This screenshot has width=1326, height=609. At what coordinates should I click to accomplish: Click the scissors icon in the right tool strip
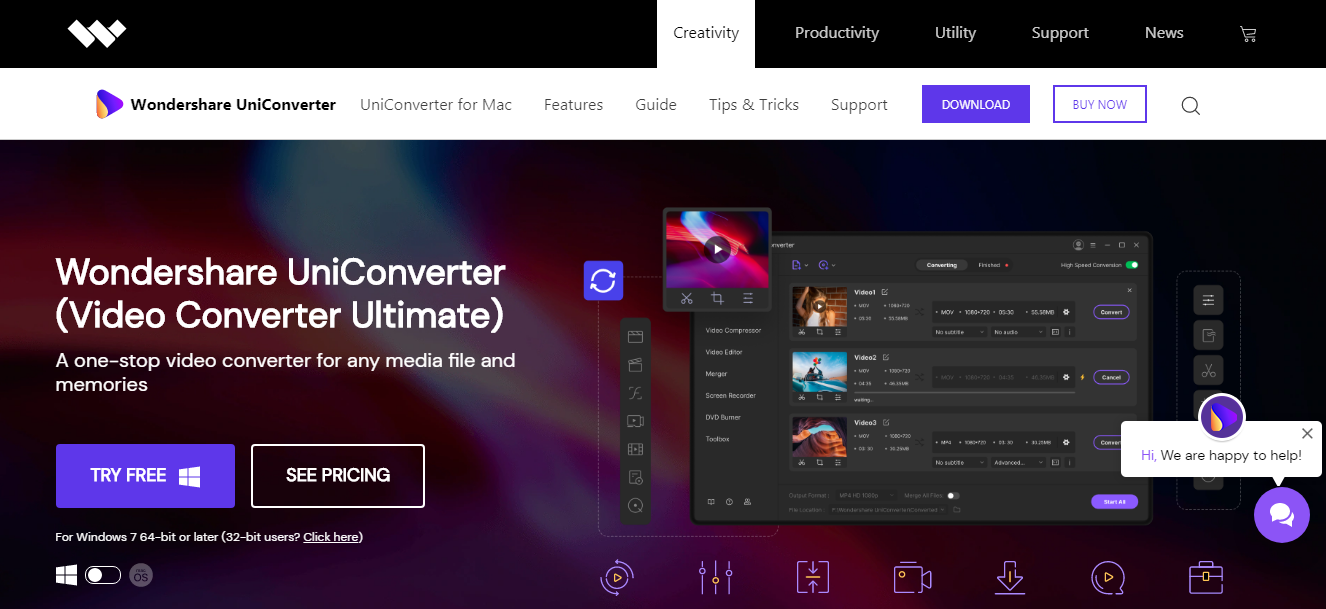coord(1209,371)
